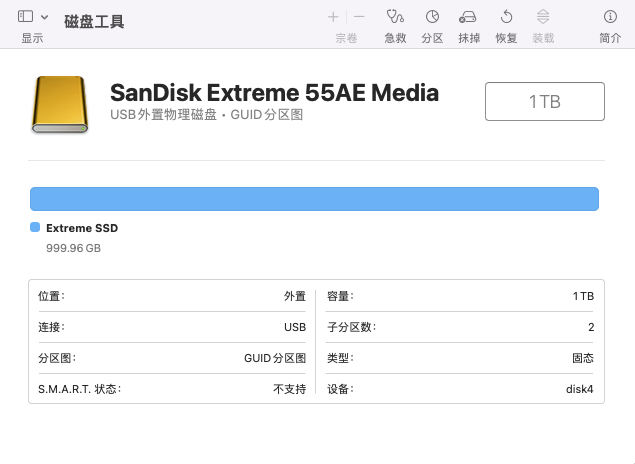Click the remove volume minus icon

coord(359,17)
